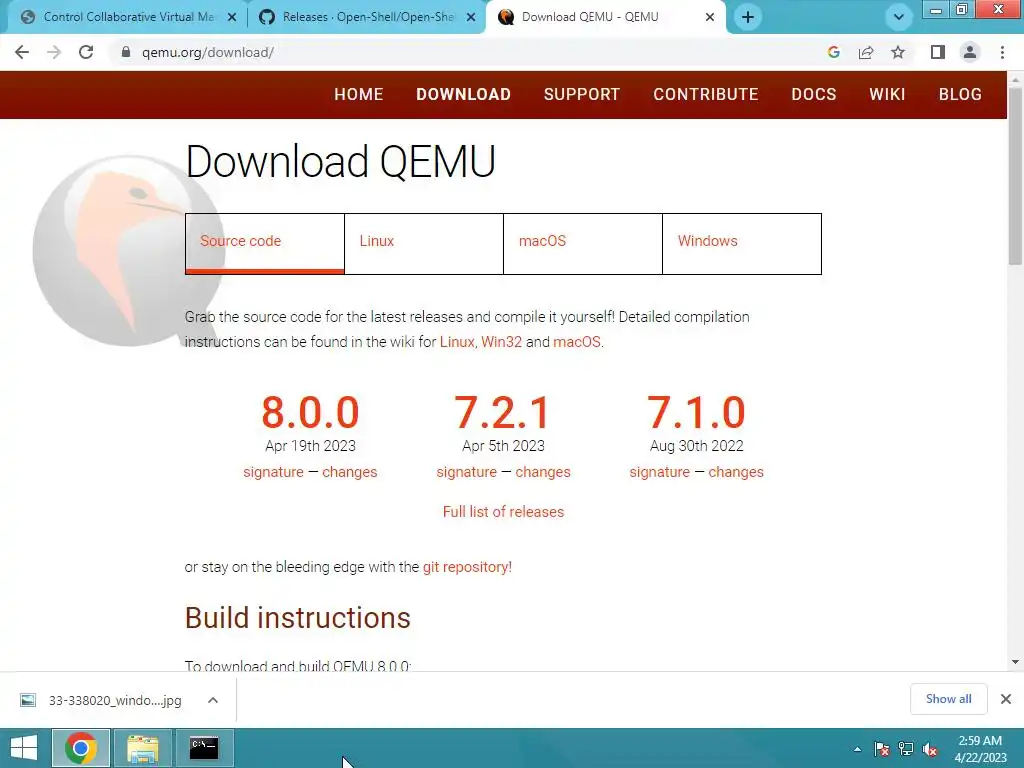
Task: Open the macOS compilation wiki link
Action: 577,342
